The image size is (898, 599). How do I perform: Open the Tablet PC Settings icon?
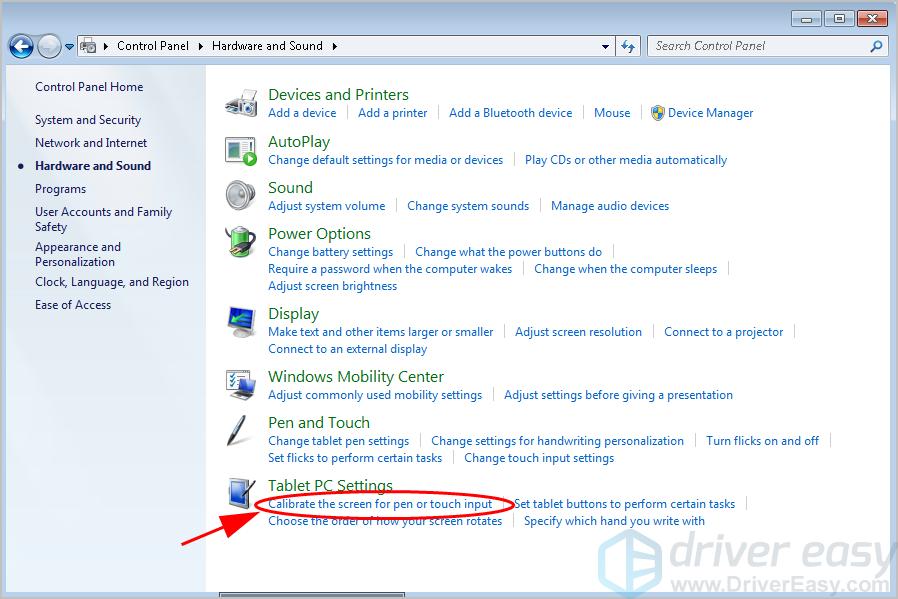pos(241,493)
